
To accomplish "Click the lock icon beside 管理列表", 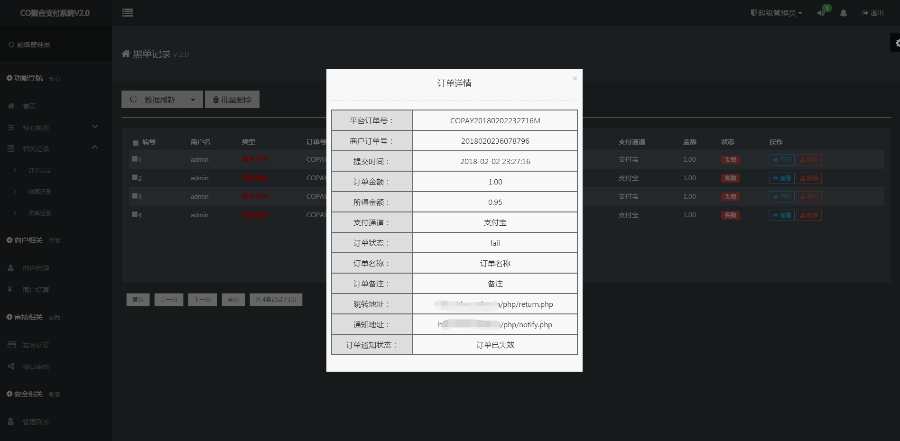I will click(11, 421).
